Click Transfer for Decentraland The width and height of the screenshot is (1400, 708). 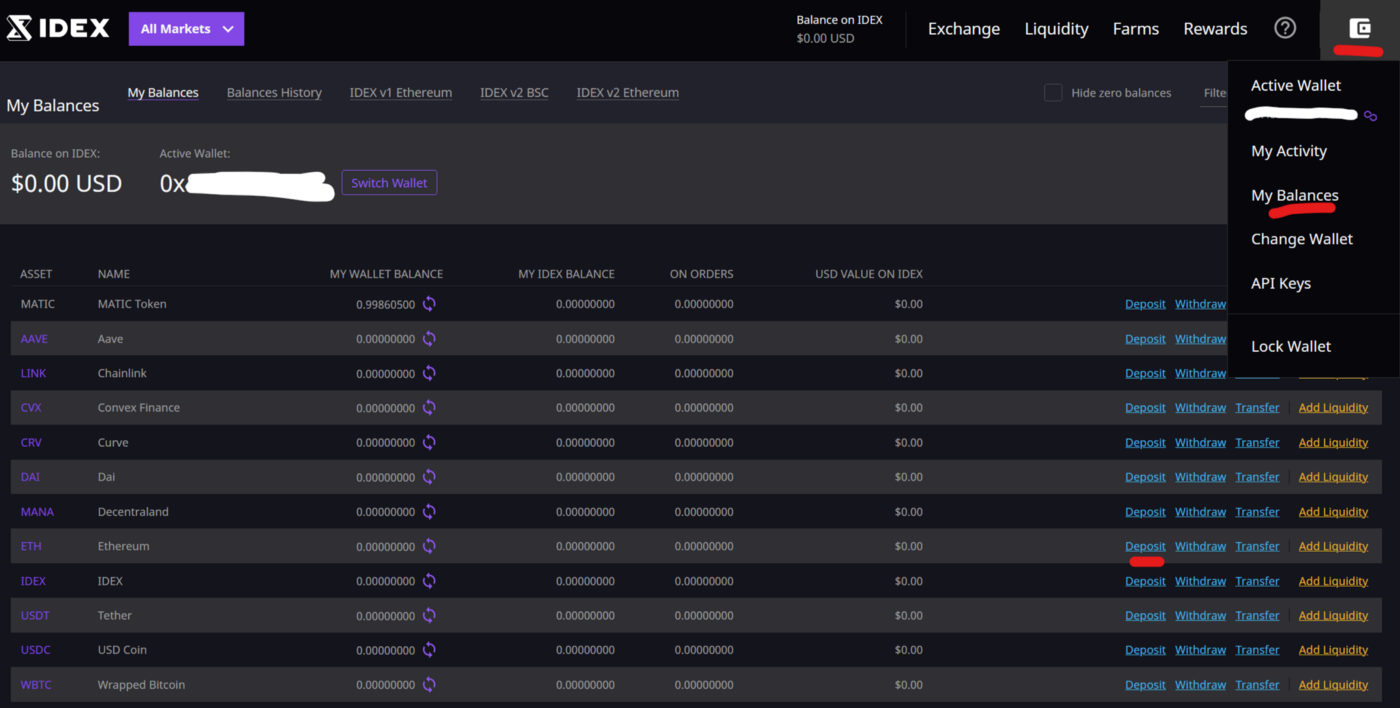pos(1257,512)
